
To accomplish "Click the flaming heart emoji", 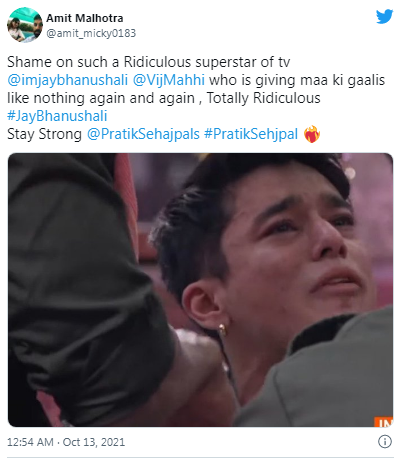I will click(x=312, y=134).
